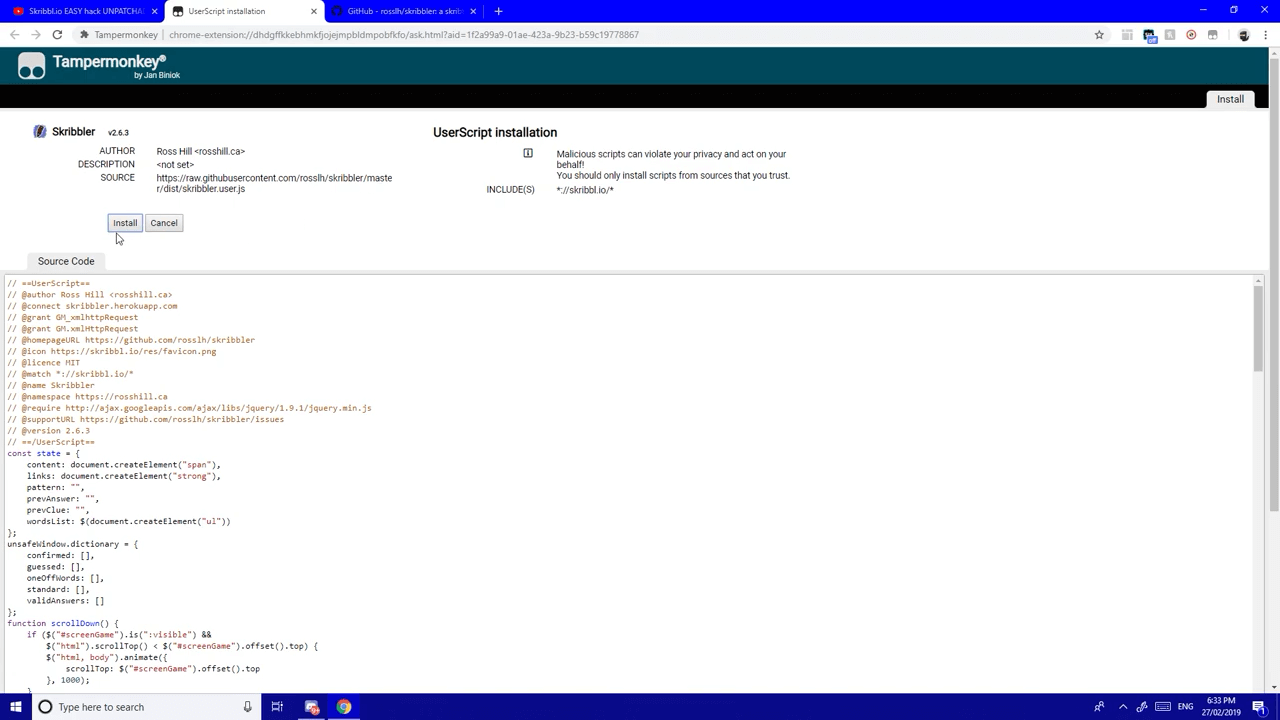The width and height of the screenshot is (1280, 720).
Task: Click the Skribbler script title
Action: [73, 132]
